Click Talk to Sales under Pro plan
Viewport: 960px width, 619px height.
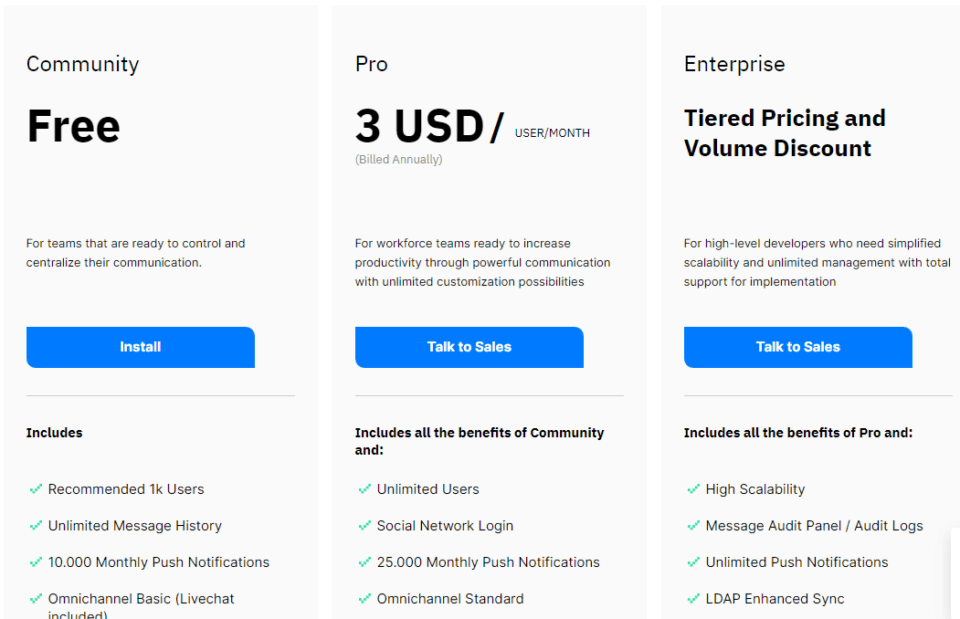[469, 347]
